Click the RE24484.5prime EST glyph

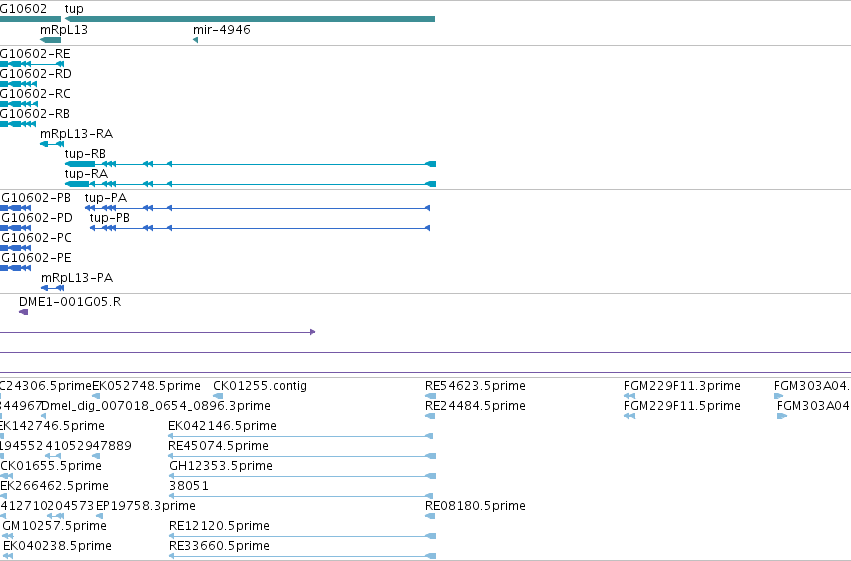pyautogui.click(x=430, y=416)
